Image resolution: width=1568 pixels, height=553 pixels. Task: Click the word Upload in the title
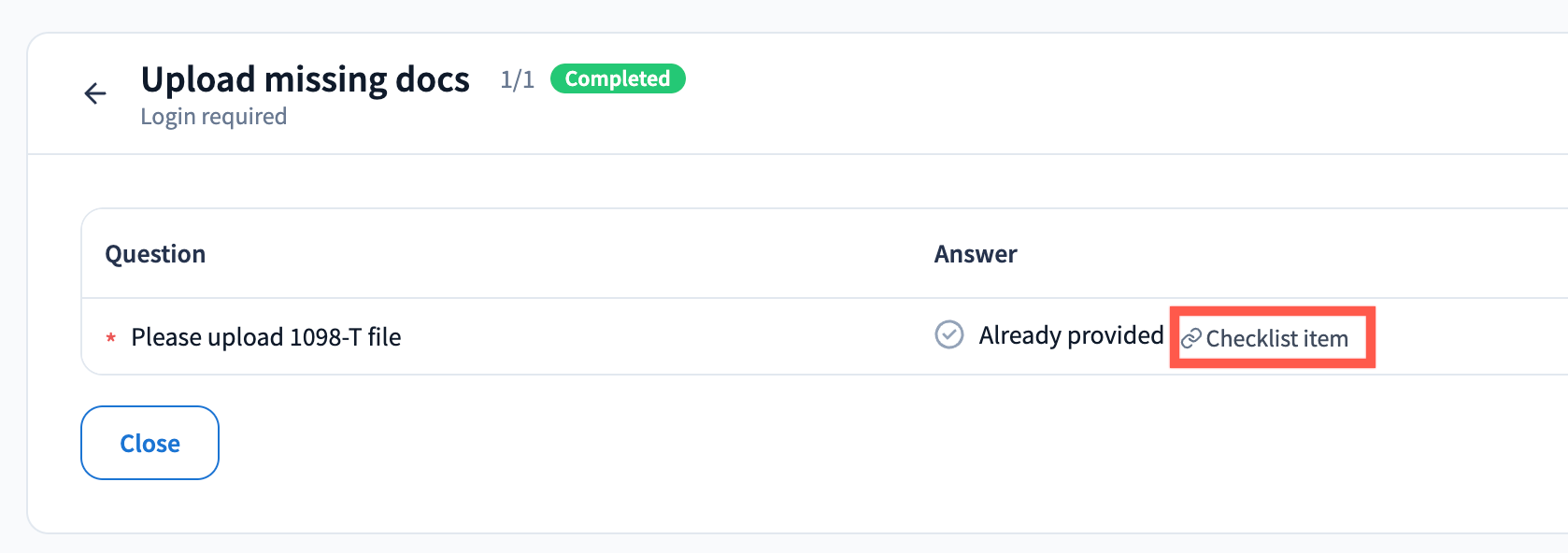click(198, 79)
